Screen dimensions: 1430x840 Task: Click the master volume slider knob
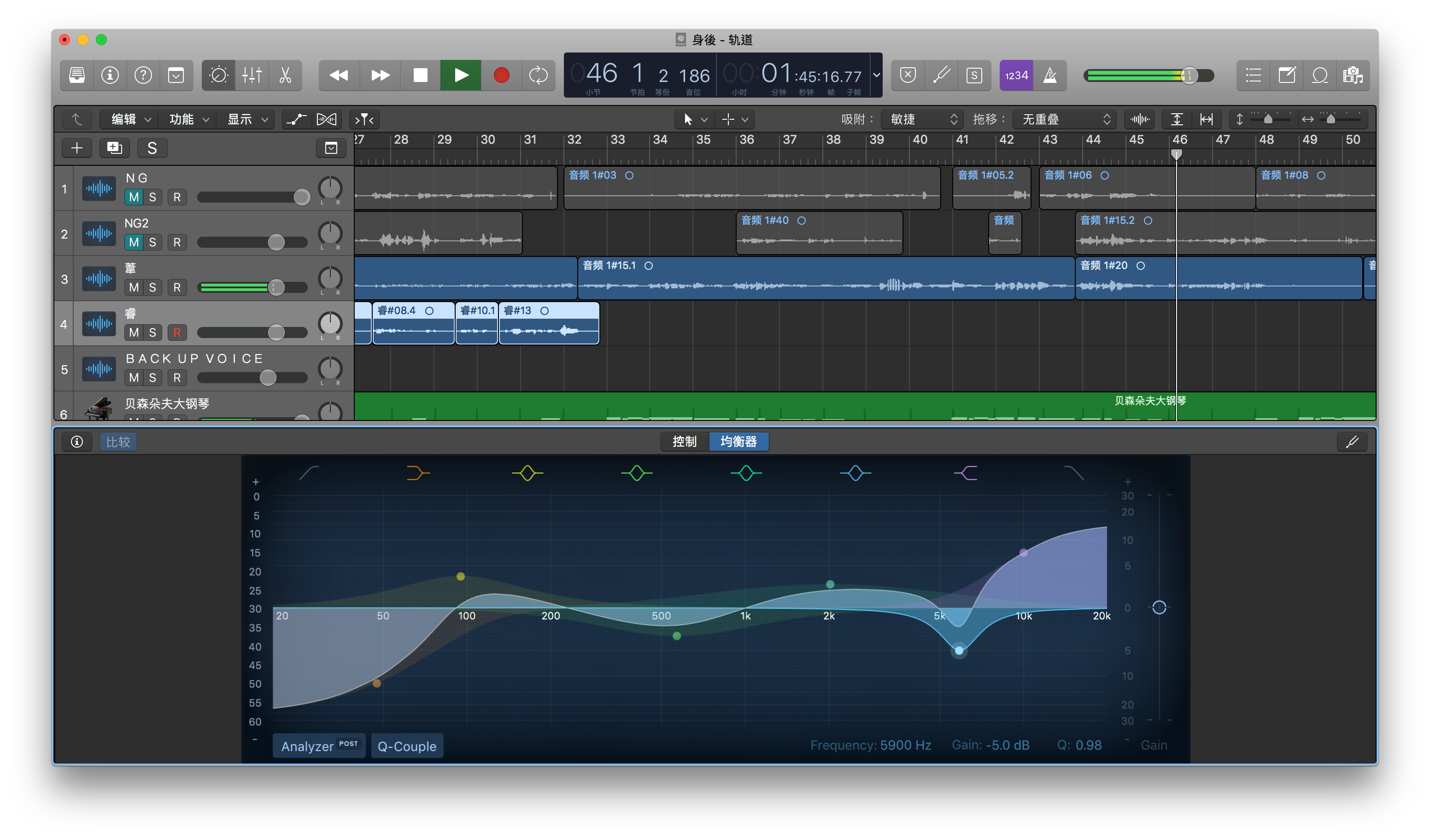[x=1189, y=76]
